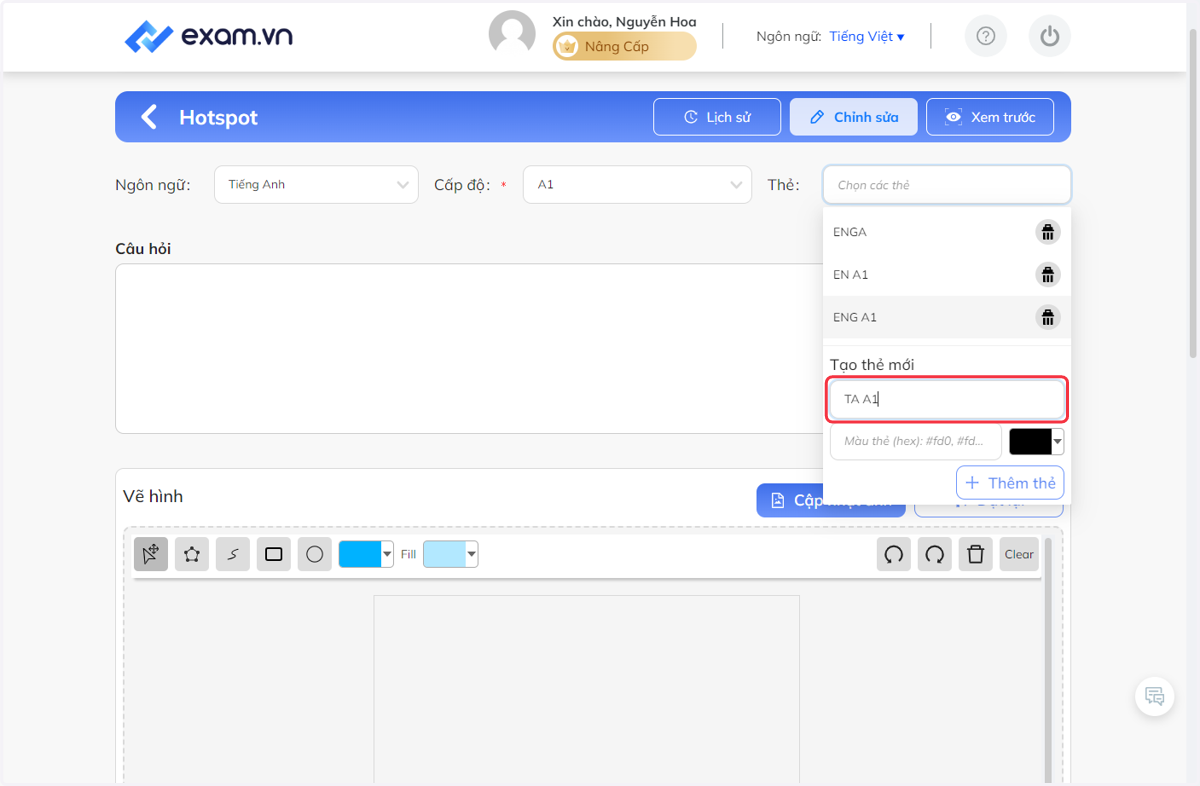Click the redo arrow in drawing toolbar
This screenshot has width=1200, height=786.
pos(935,554)
